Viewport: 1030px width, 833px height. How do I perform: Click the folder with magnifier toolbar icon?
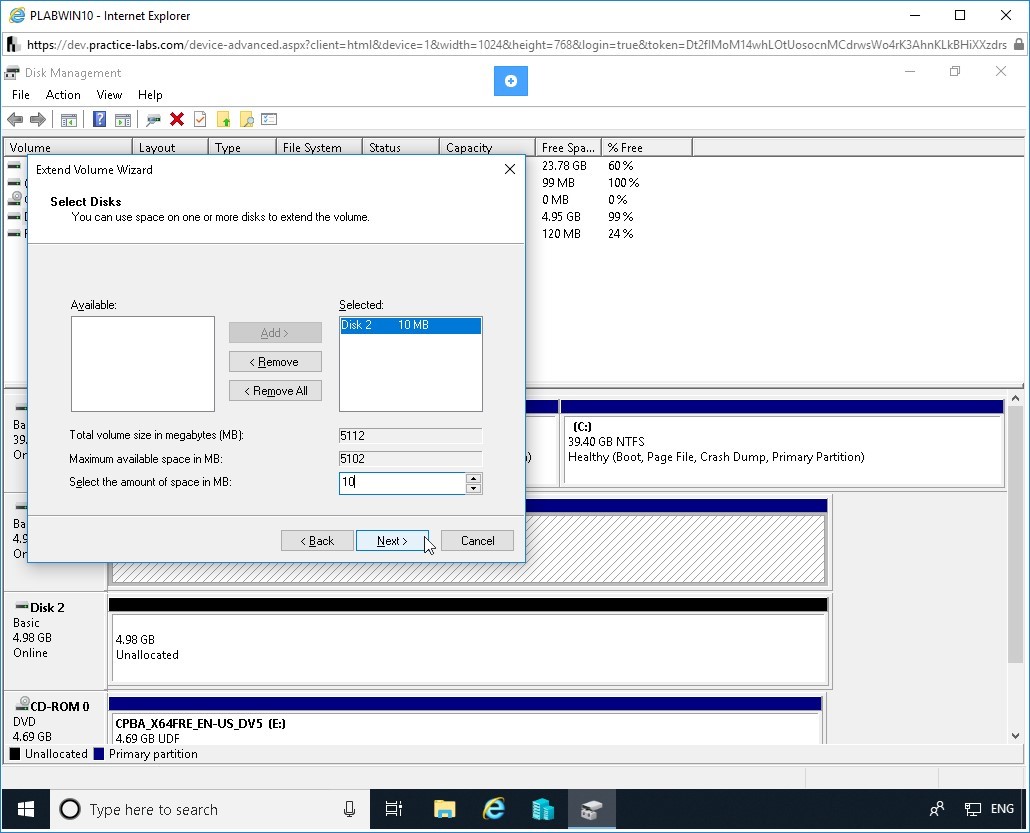247,120
